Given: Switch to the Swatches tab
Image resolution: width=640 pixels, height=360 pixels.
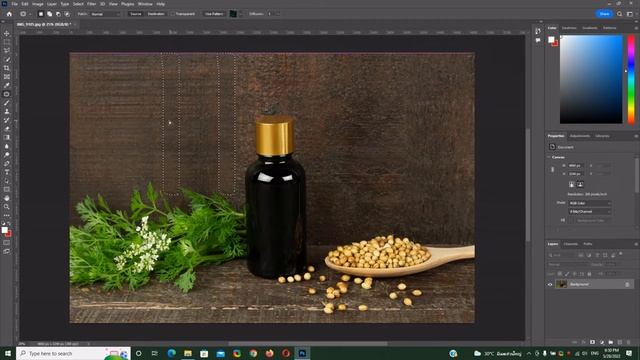Looking at the screenshot, I should (x=569, y=28).
